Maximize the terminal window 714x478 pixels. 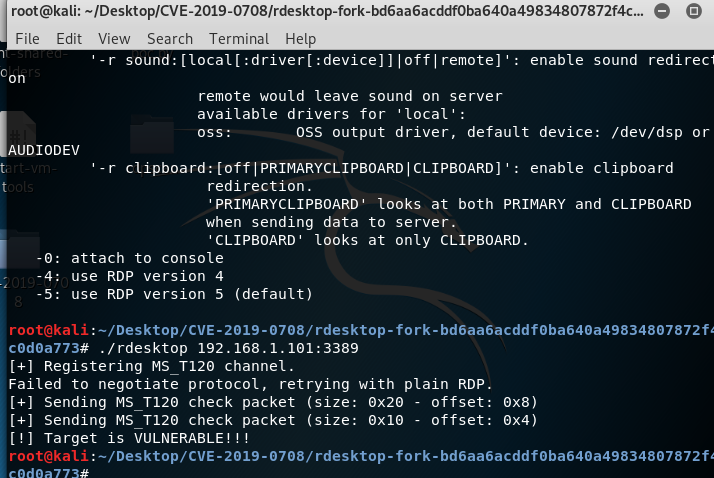[x=694, y=11]
